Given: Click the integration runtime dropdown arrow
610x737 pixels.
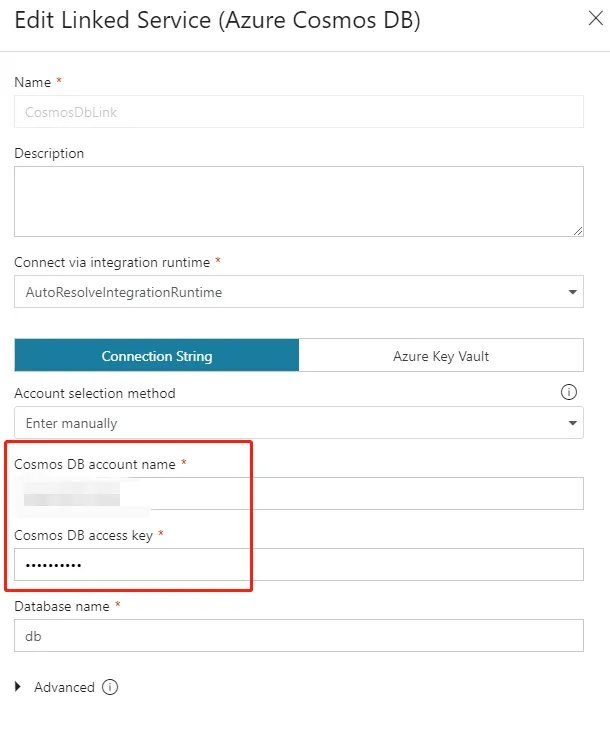Looking at the screenshot, I should point(573,292).
